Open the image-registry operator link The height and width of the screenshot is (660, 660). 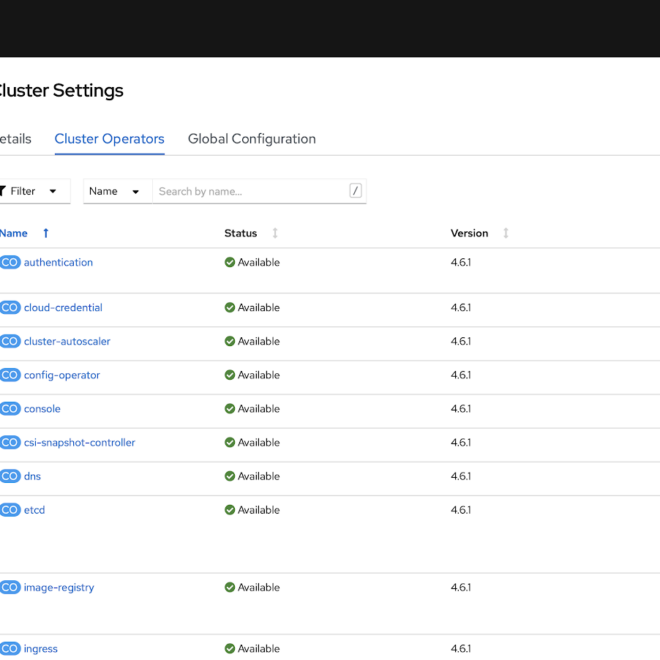pyautogui.click(x=59, y=587)
